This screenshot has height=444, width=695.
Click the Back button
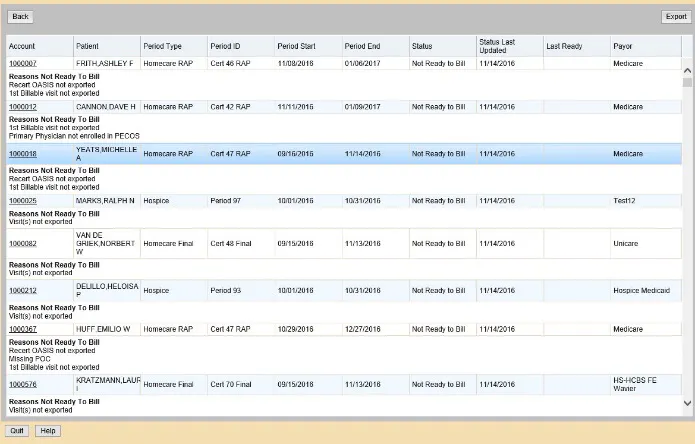pyautogui.click(x=20, y=17)
